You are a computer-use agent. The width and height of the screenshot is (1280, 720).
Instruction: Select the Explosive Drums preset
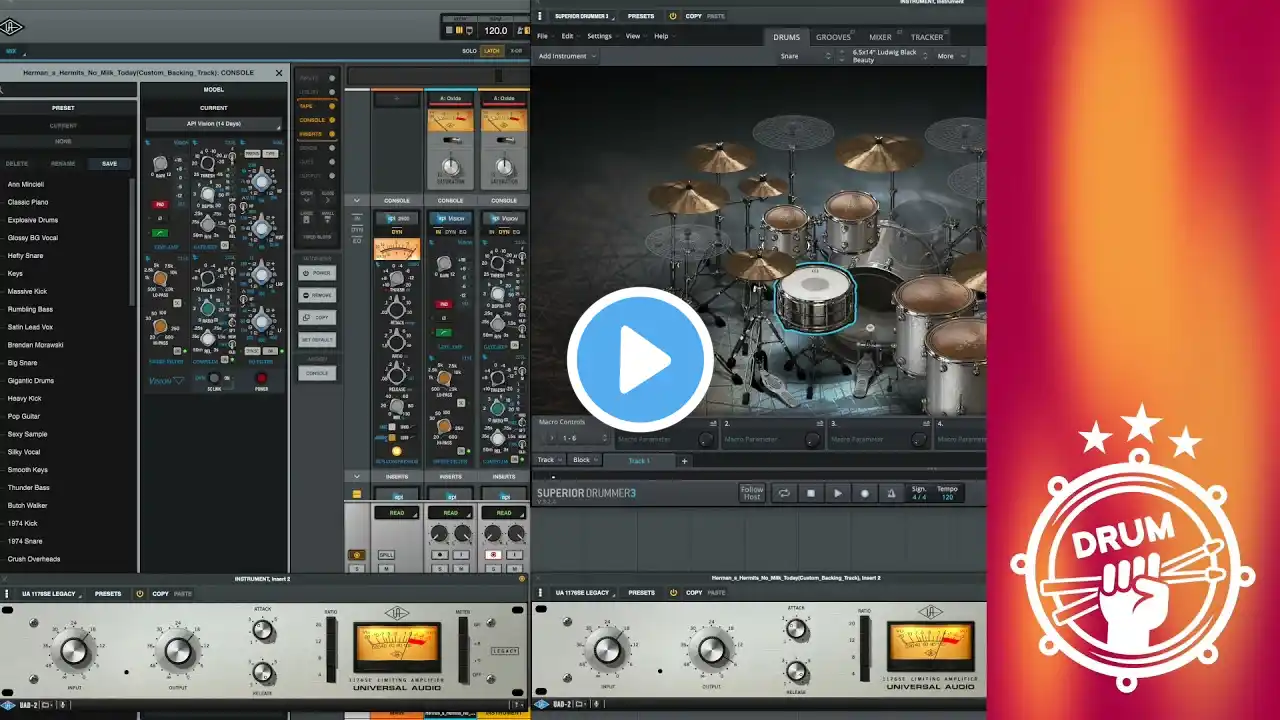tap(33, 220)
